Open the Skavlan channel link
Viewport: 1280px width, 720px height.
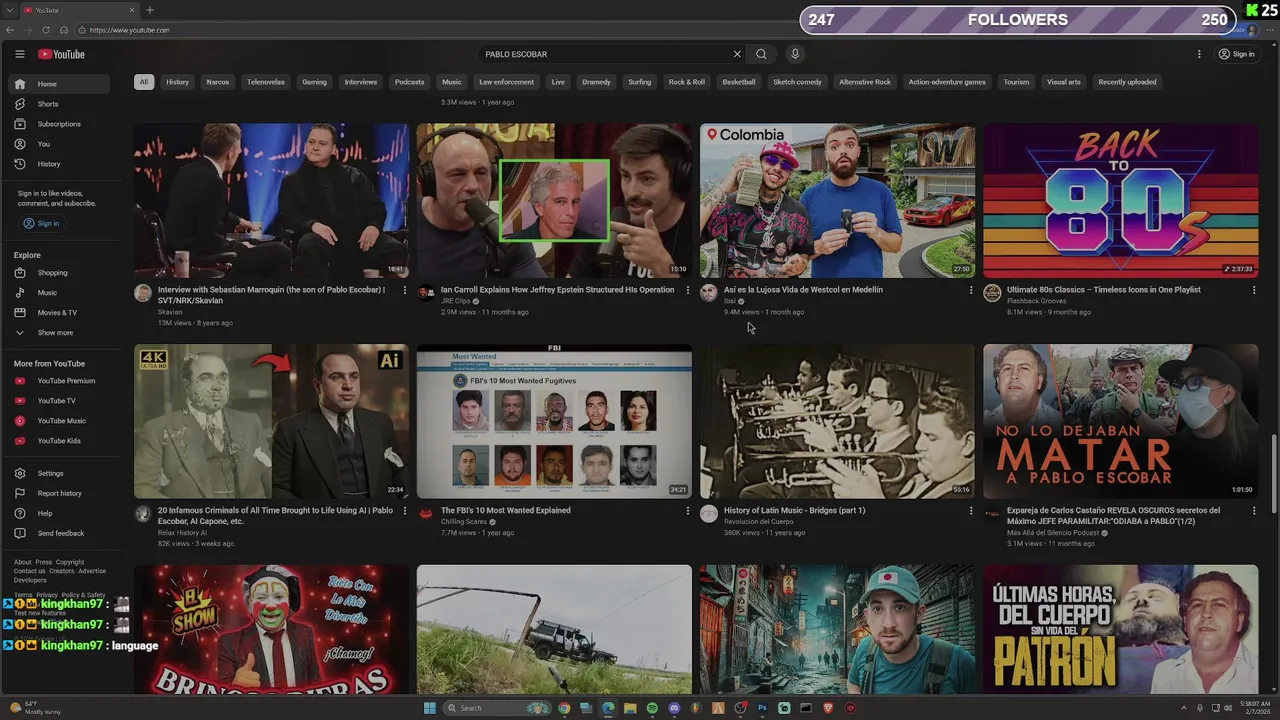point(170,312)
